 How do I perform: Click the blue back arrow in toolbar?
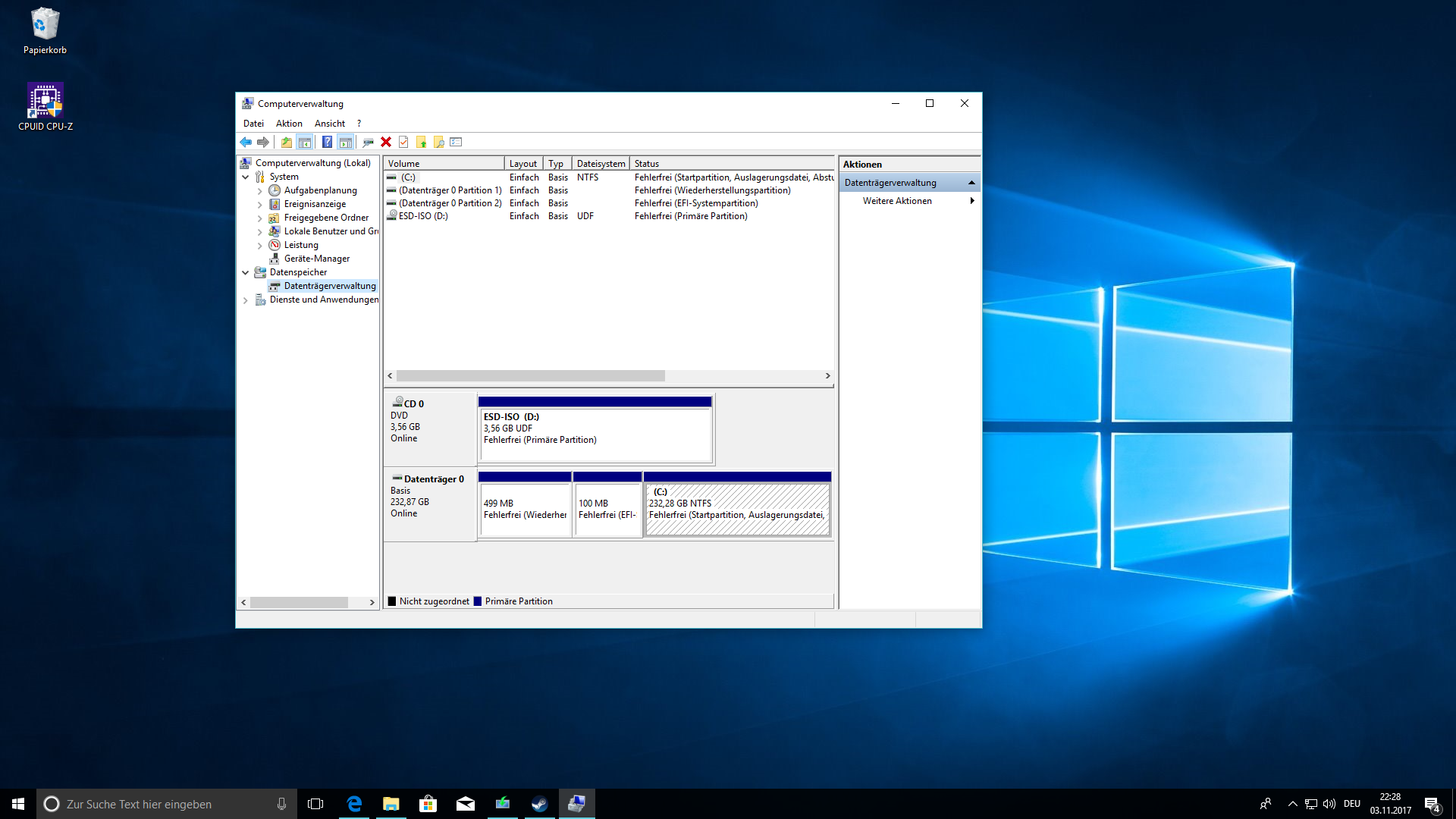(x=246, y=142)
